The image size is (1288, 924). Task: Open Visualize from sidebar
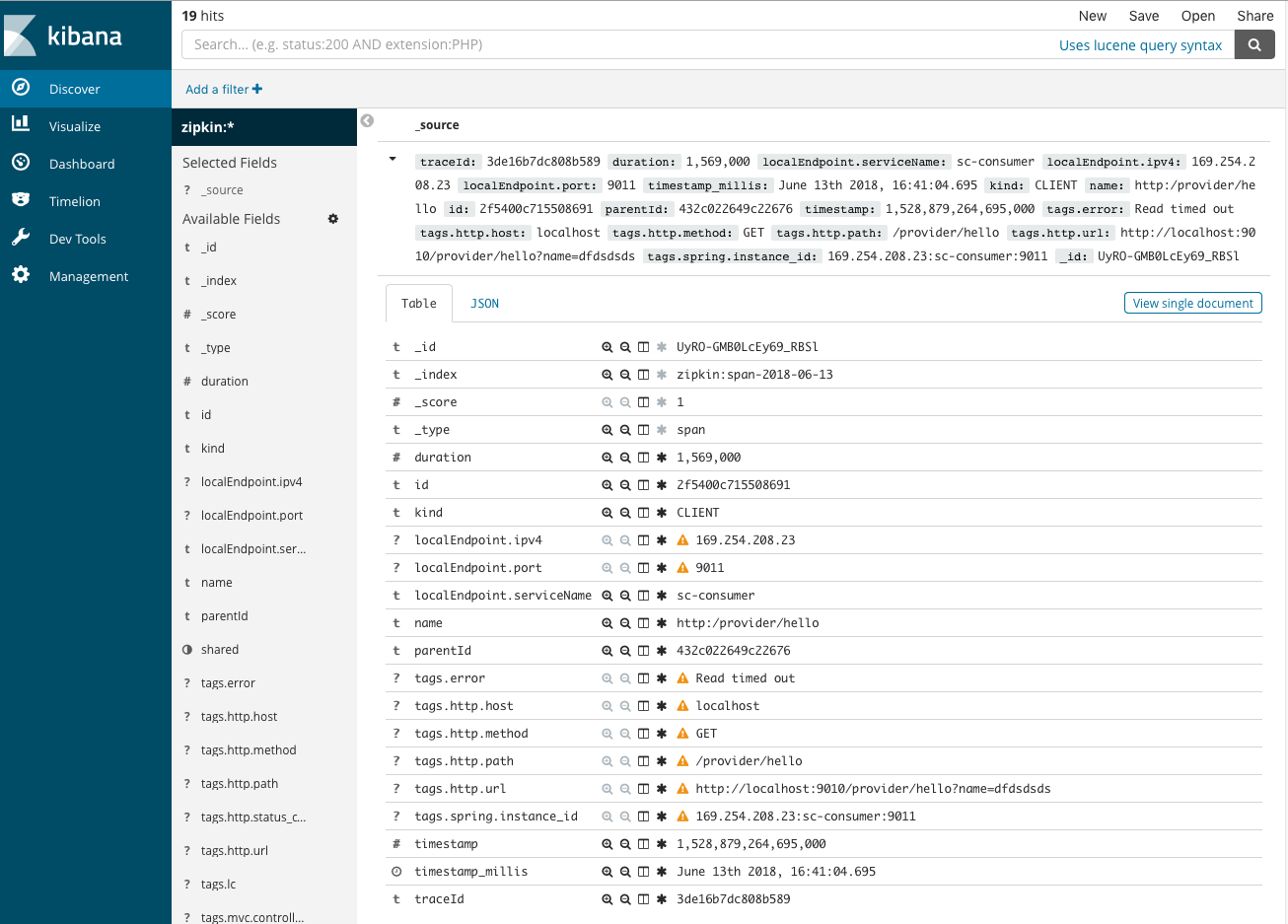coord(86,126)
